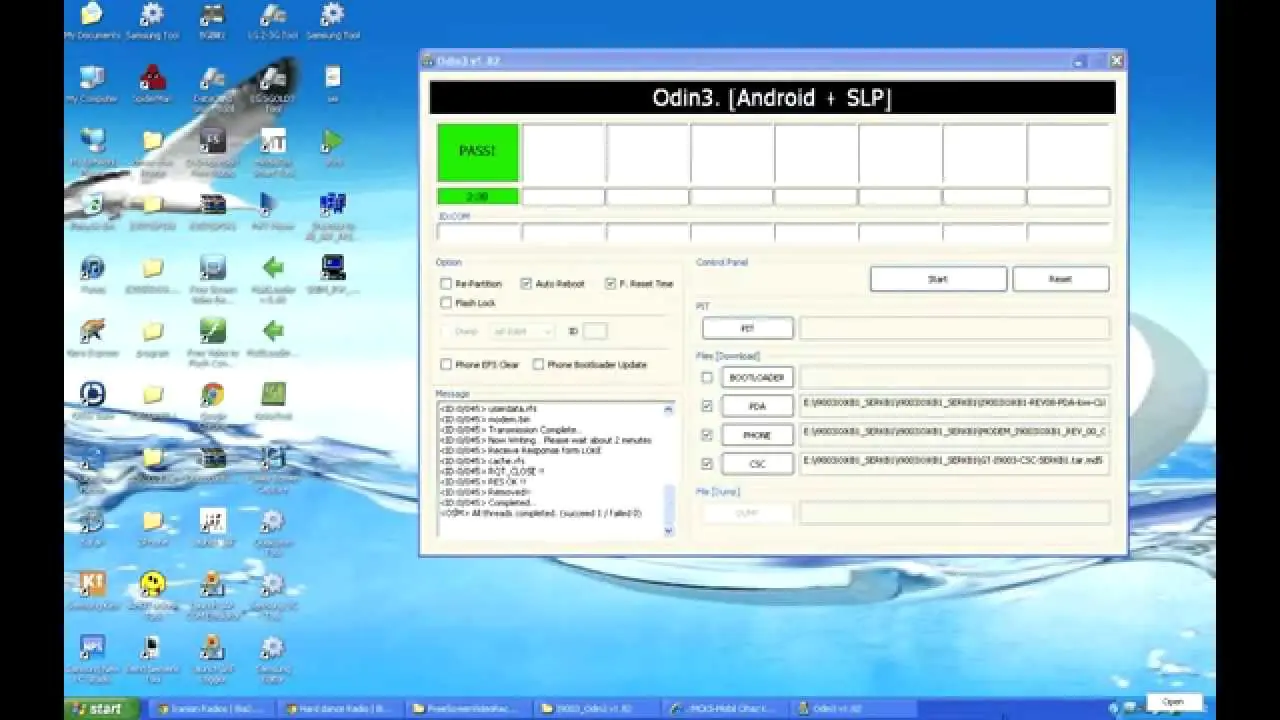Image resolution: width=1280 pixels, height=720 pixels.
Task: Click the CSC file path field
Action: [954, 463]
